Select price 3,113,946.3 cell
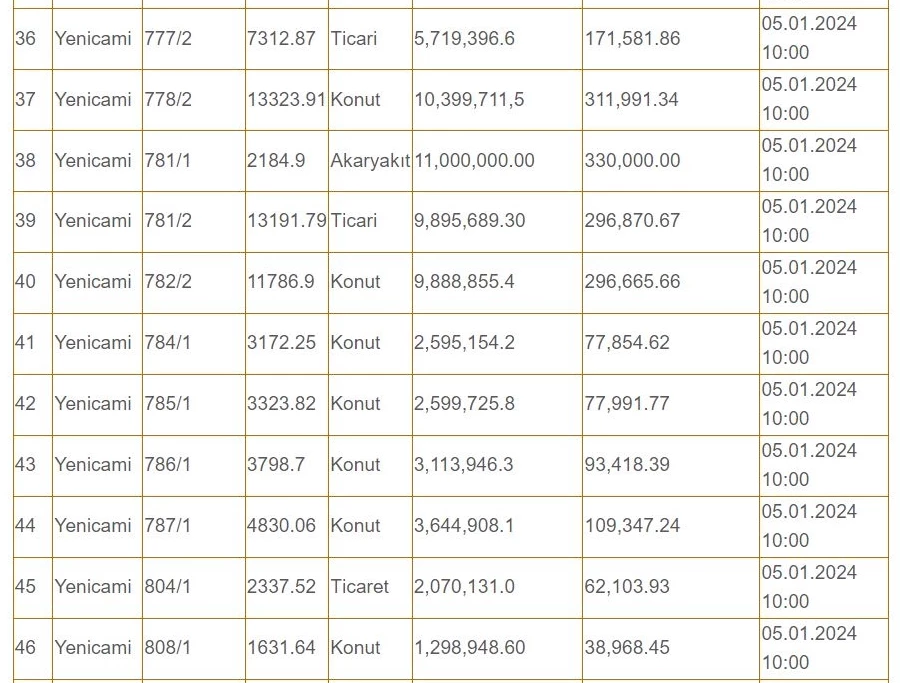 tap(497, 465)
